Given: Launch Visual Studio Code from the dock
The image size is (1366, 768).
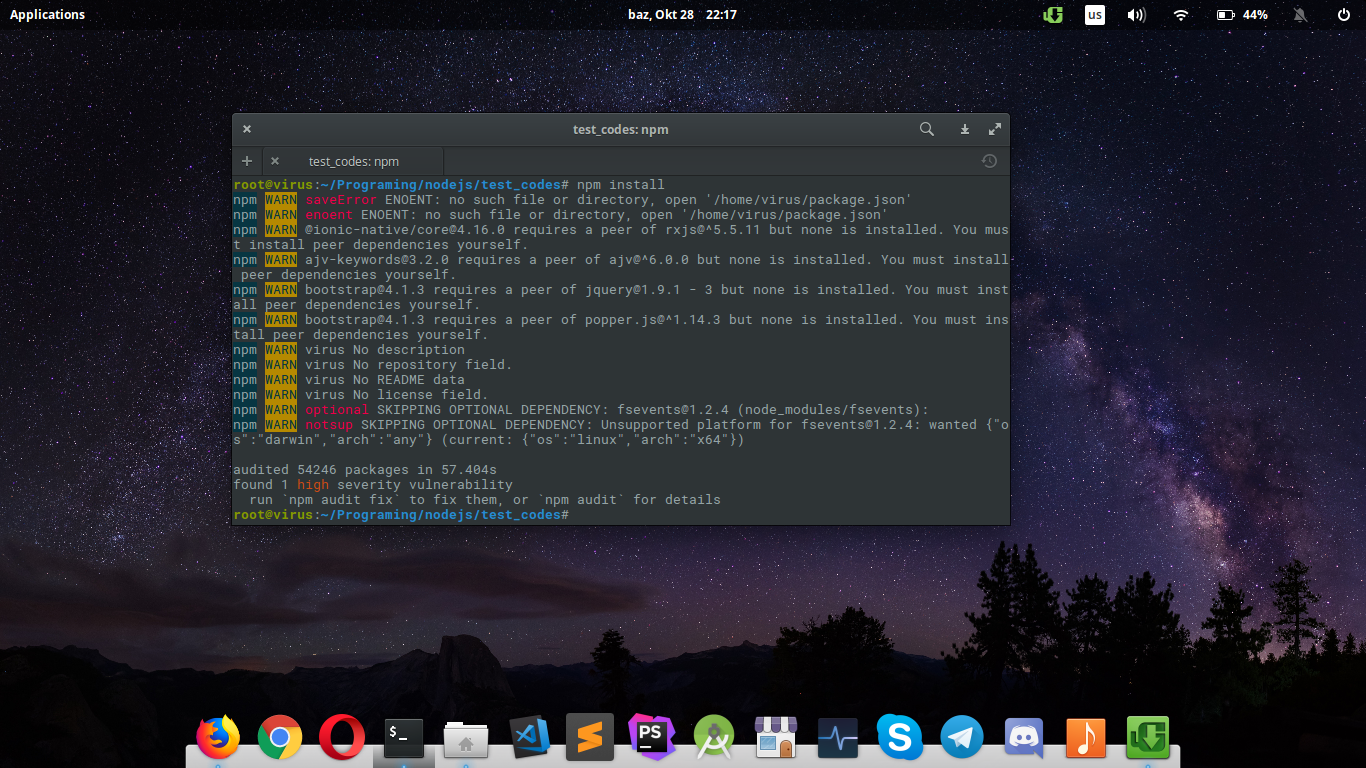Looking at the screenshot, I should (x=528, y=738).
